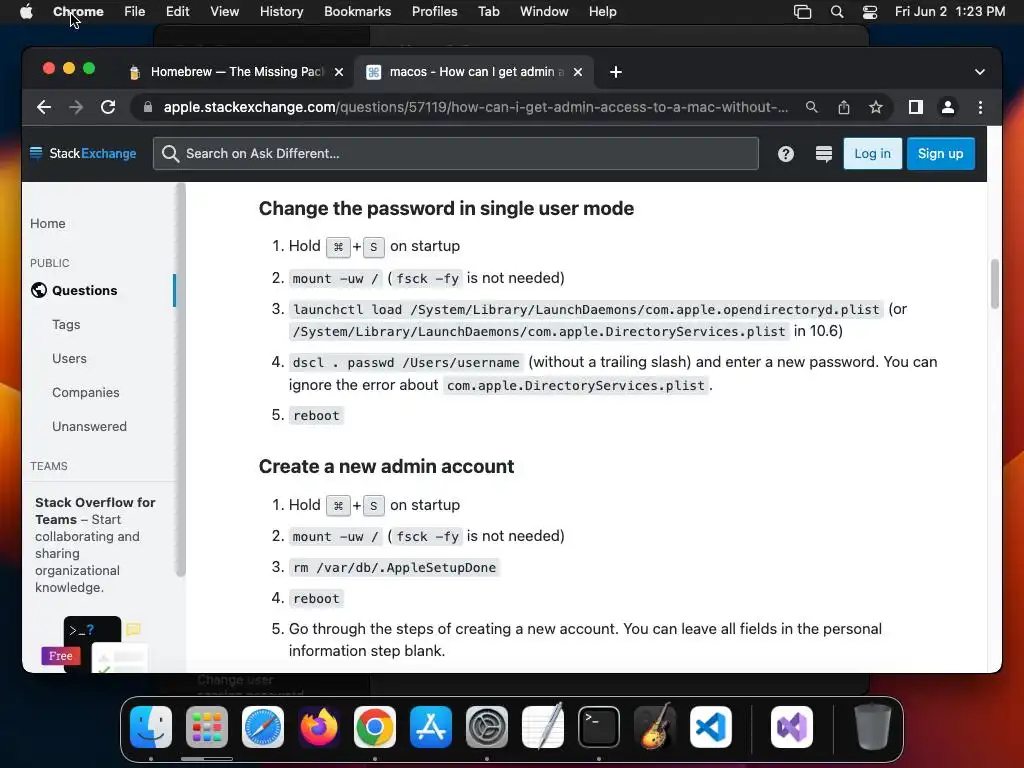Screen dimensions: 1024x768
Task: Toggle Chrome side panel icon
Action: click(916, 107)
